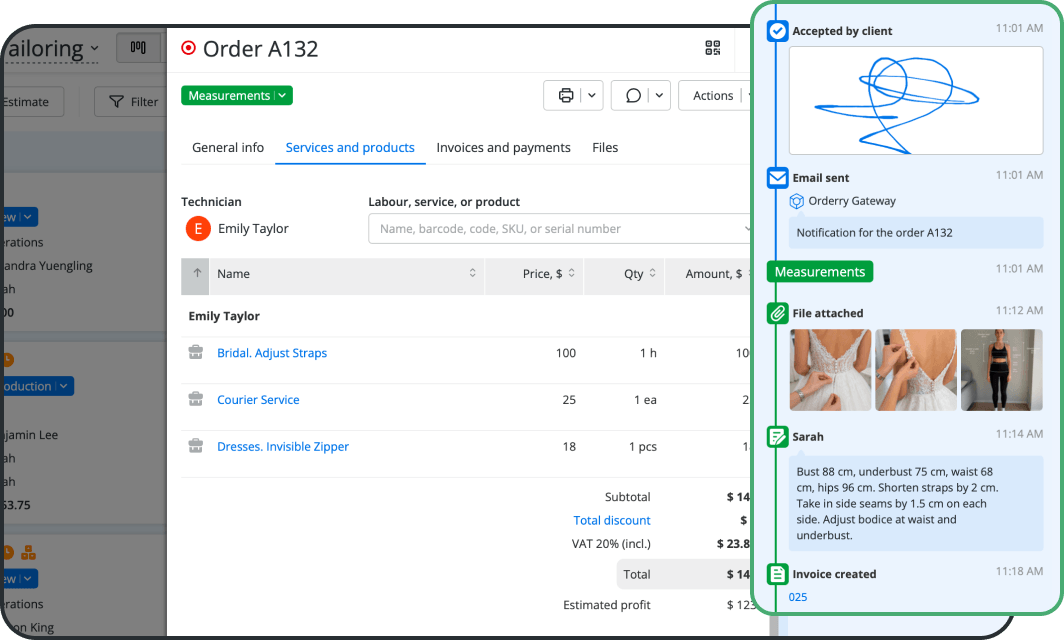Image resolution: width=1064 pixels, height=640 pixels.
Task: Focus the labour, service, or product search field
Action: pyautogui.click(x=561, y=229)
